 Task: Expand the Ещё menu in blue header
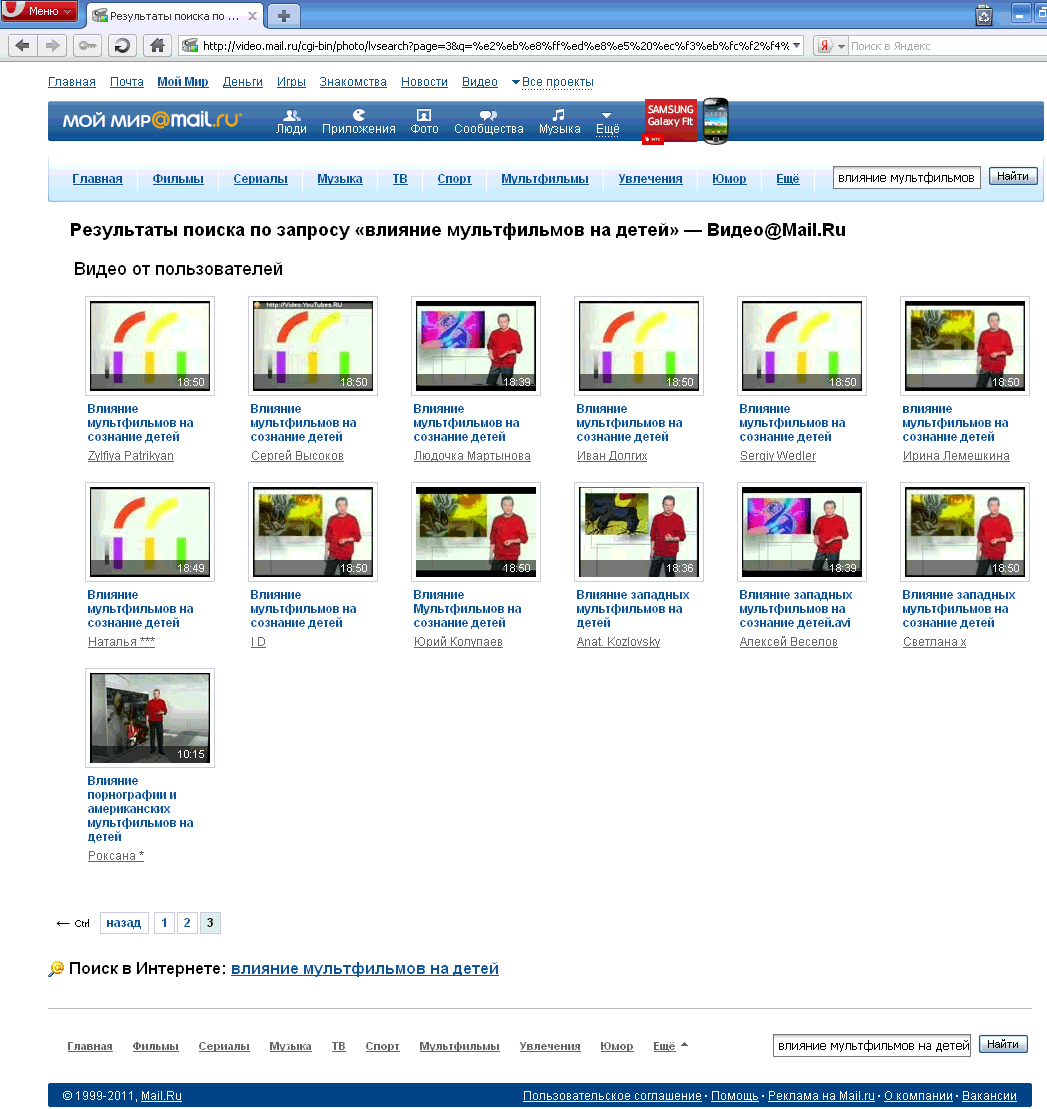608,123
